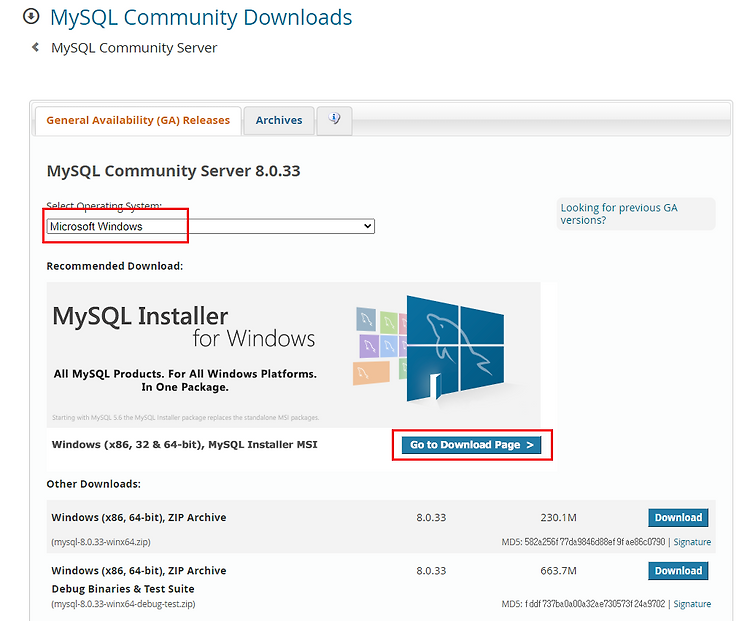
Task: Download the 663.7M Debug Binaries ZIP
Action: click(x=678, y=571)
